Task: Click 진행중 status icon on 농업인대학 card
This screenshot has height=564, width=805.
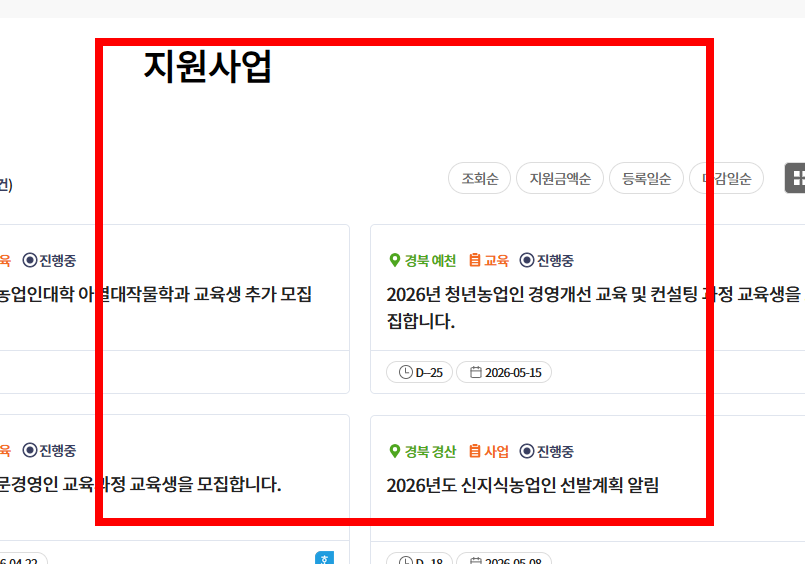Action: click(x=30, y=260)
